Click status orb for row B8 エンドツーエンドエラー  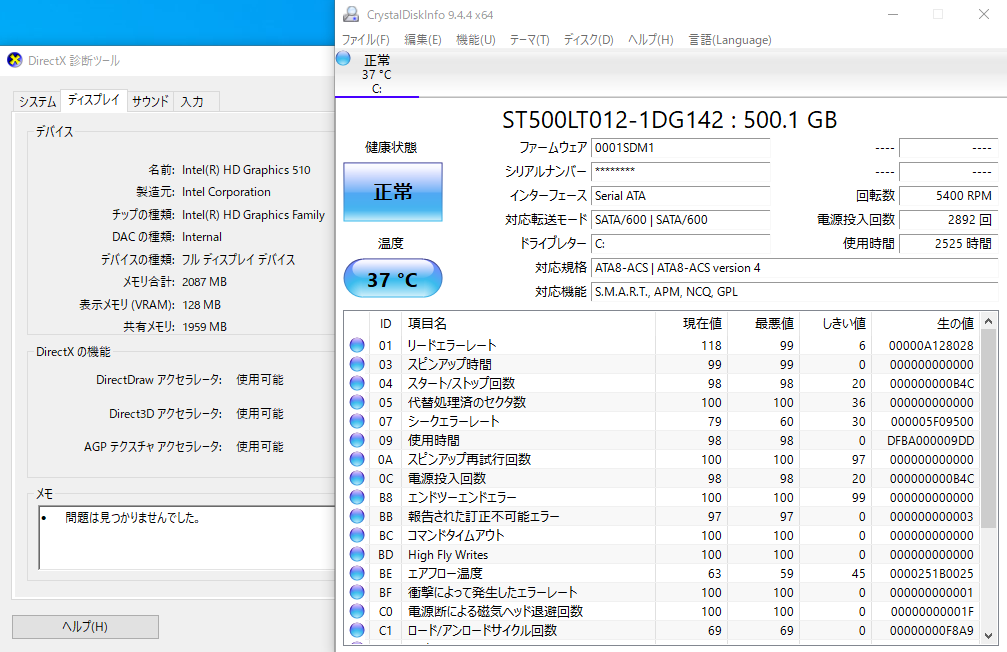click(357, 497)
